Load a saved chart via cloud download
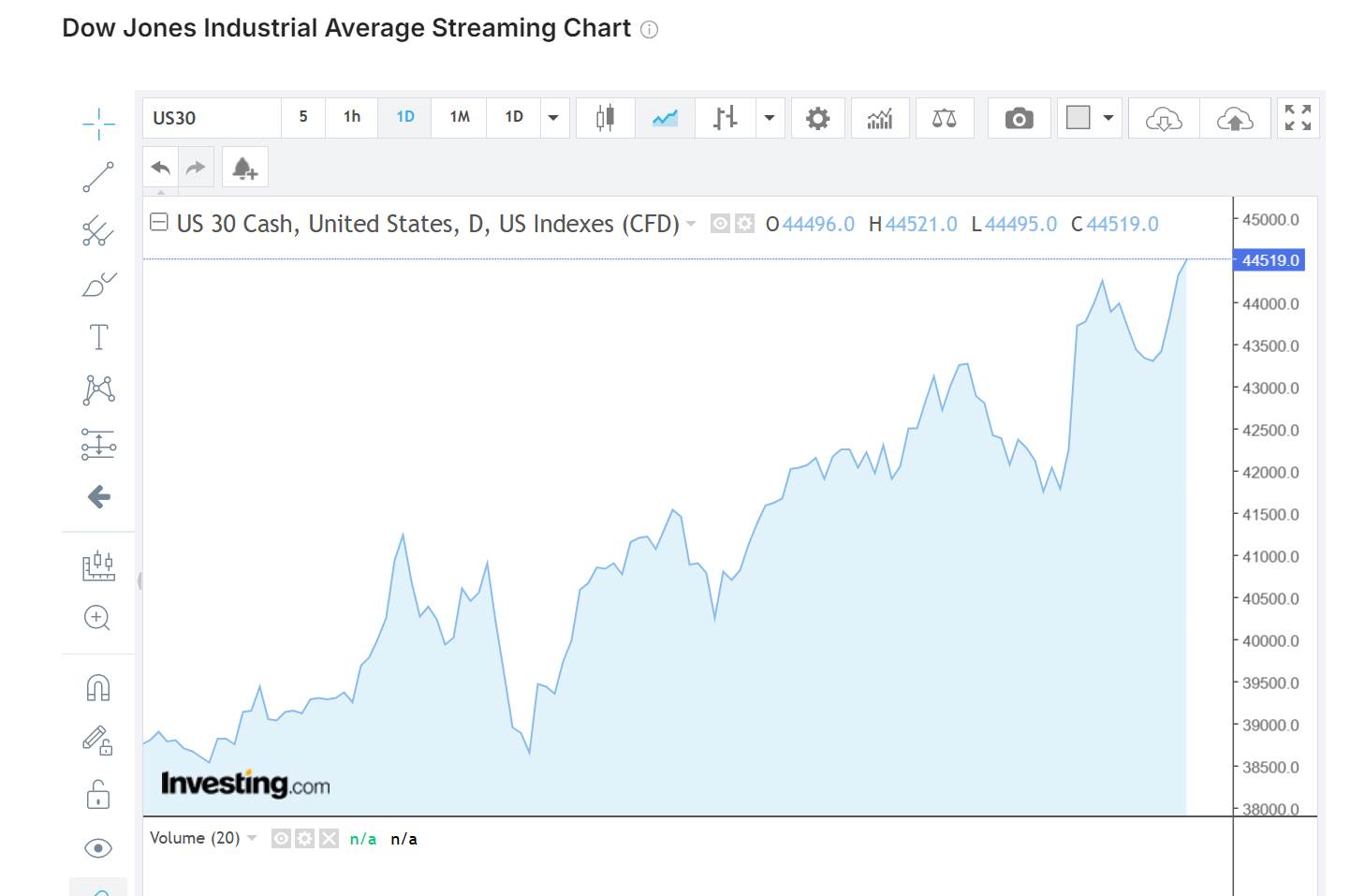 pyautogui.click(x=1164, y=118)
